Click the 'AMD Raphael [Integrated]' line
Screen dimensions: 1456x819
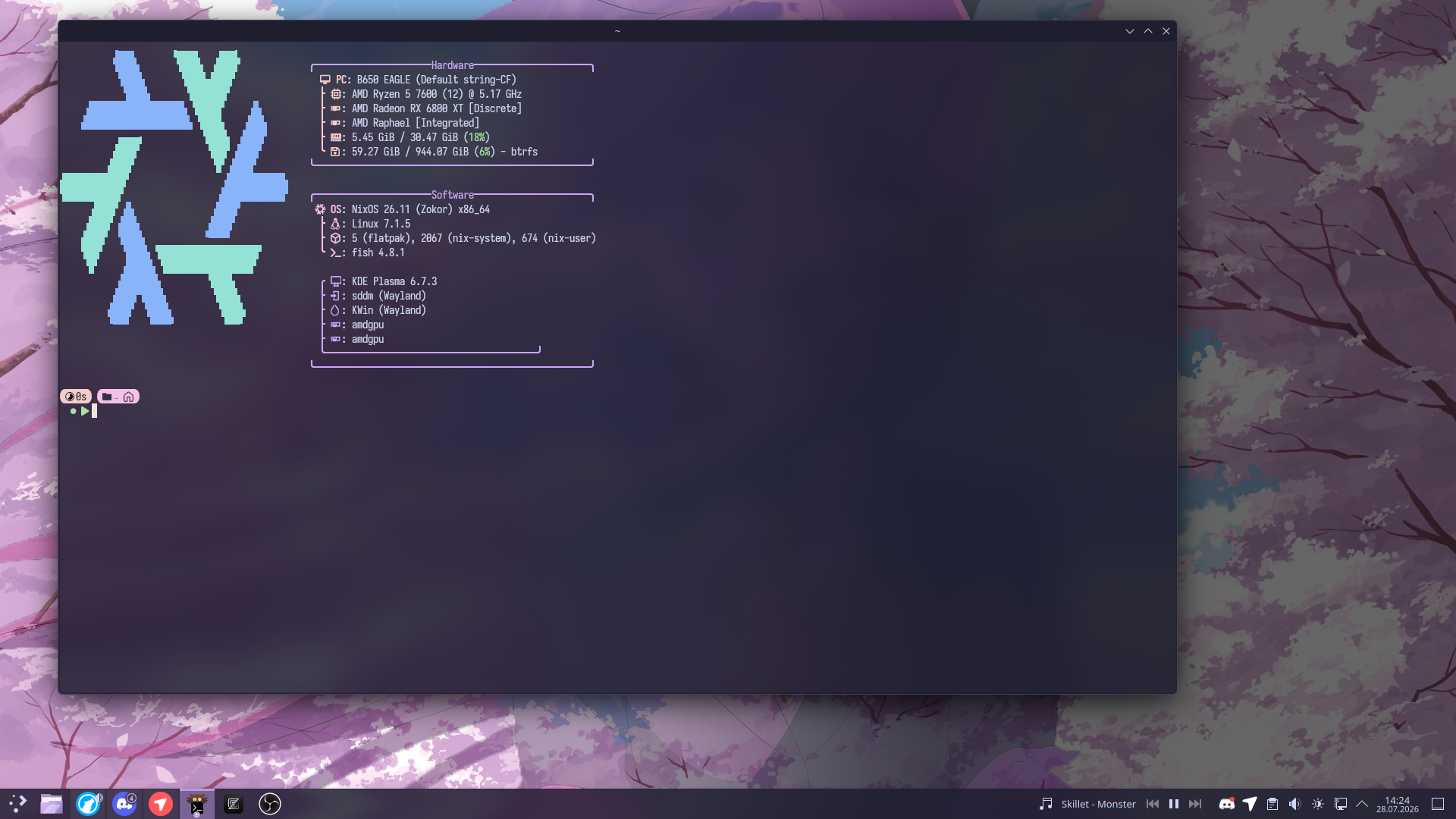(x=405, y=123)
